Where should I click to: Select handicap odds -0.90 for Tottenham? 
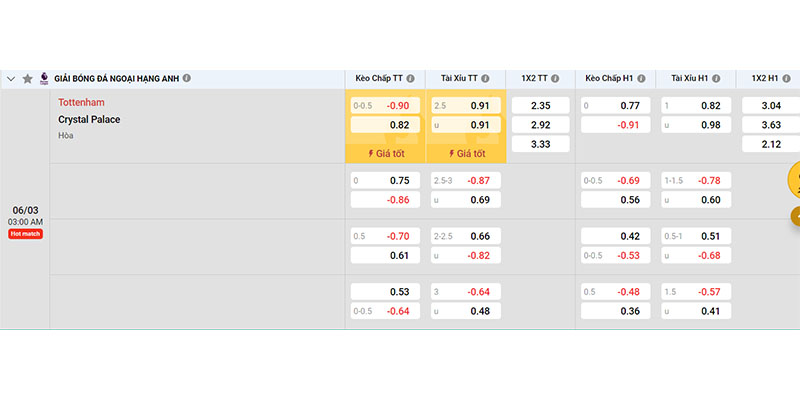385,105
